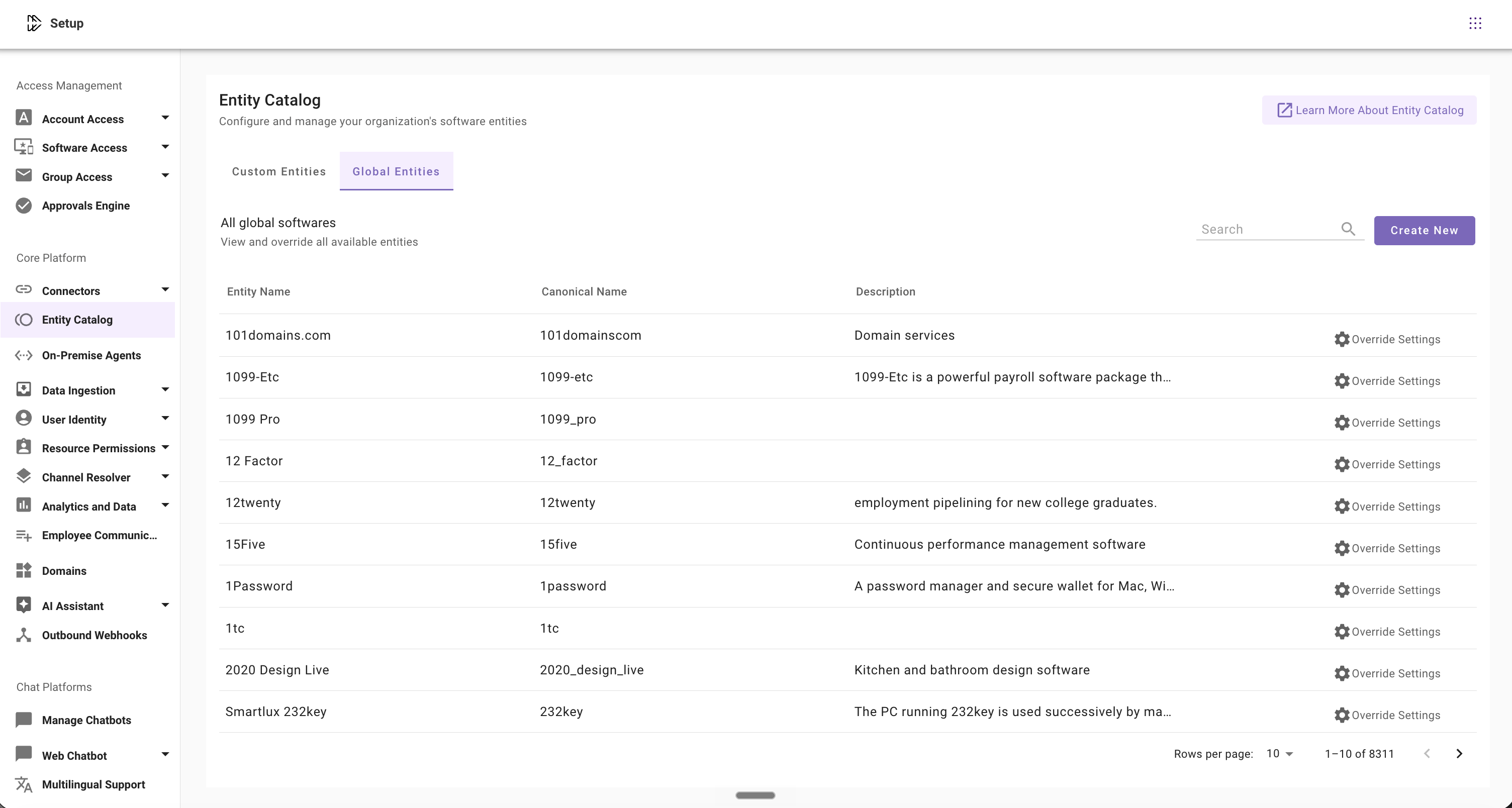Open Outbound Webhooks icon
This screenshot has height=808, width=1512.
24,635
